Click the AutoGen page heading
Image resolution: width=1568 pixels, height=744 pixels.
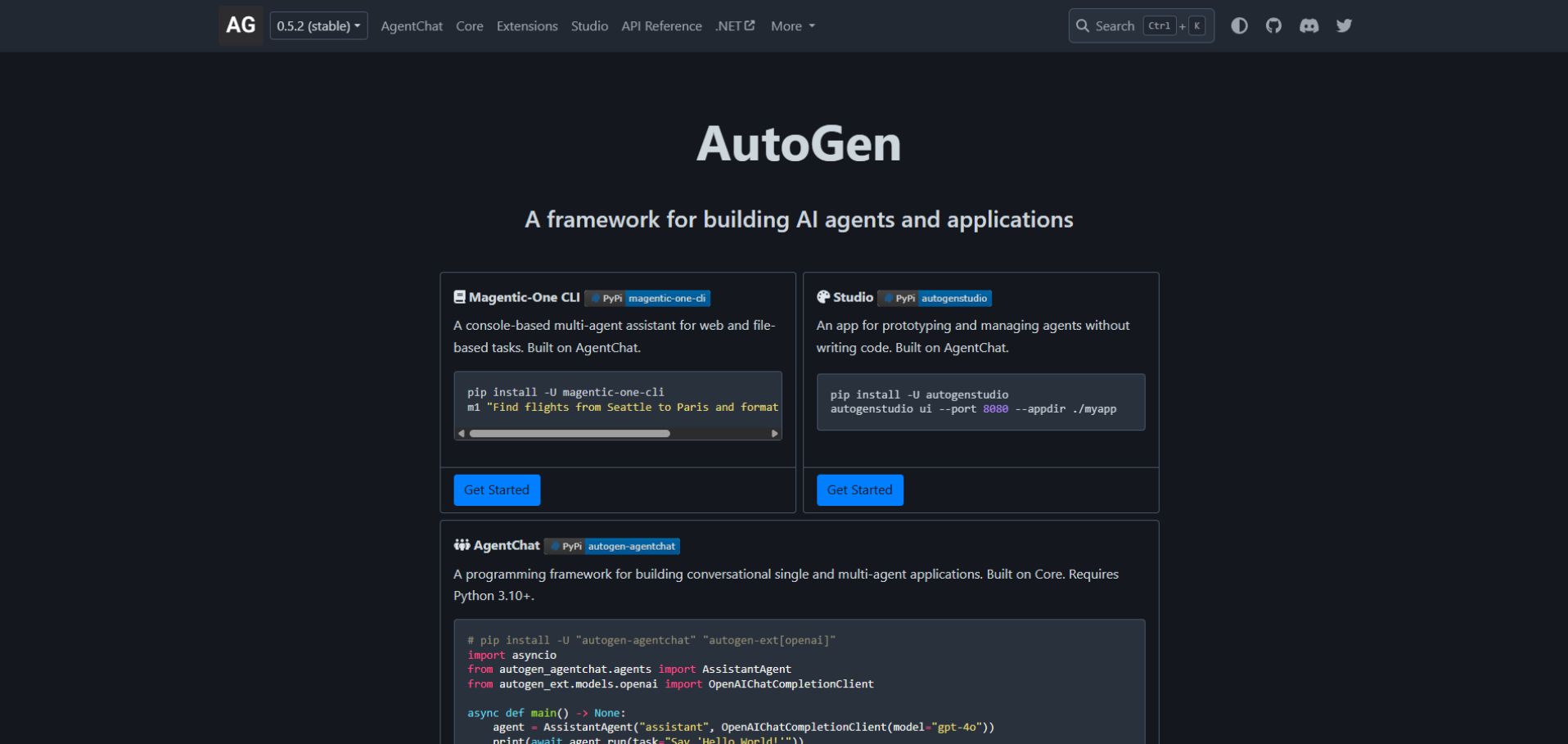pos(799,144)
